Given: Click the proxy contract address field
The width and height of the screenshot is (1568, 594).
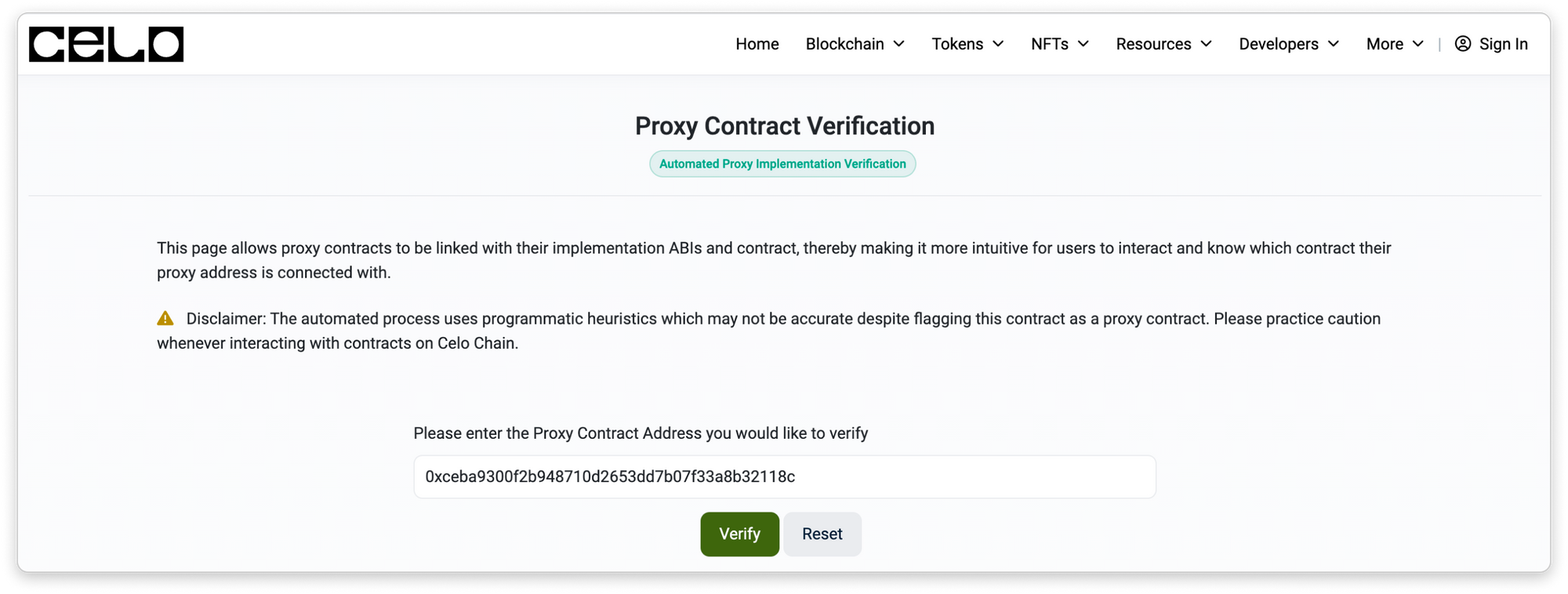Looking at the screenshot, I should coord(784,476).
